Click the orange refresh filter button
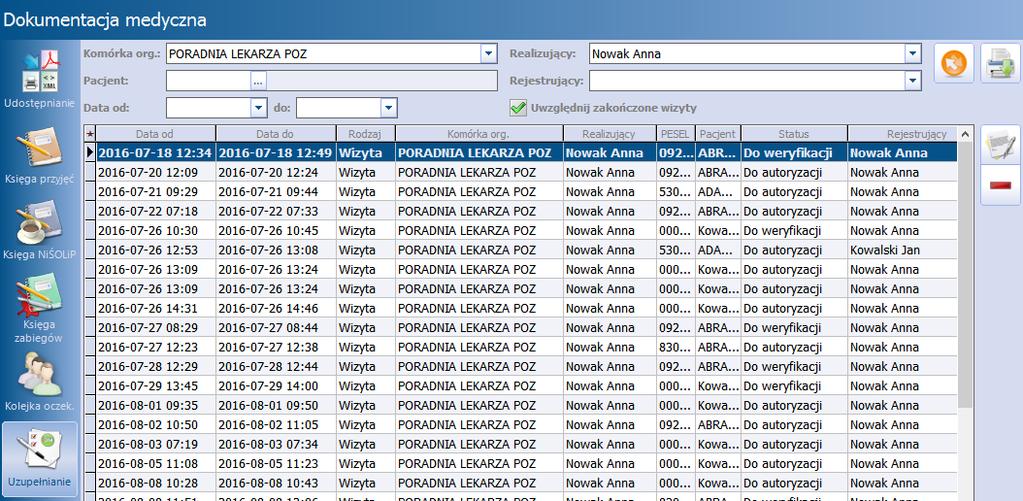Image resolution: width=1023 pixels, height=501 pixels. coord(953,64)
